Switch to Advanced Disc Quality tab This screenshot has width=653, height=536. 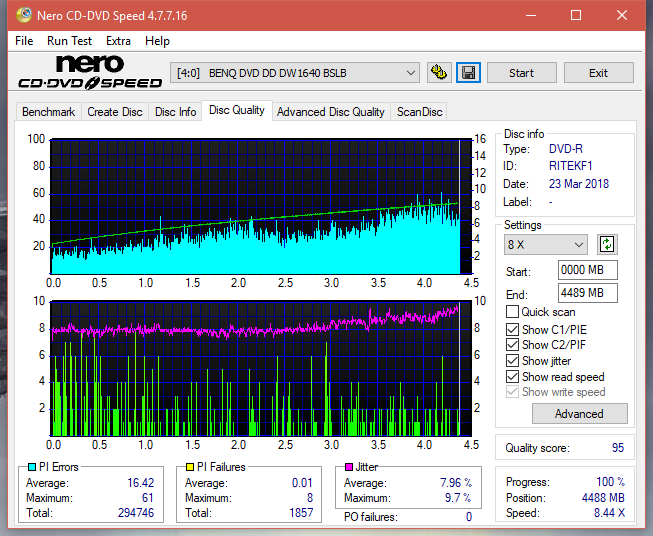coord(331,112)
